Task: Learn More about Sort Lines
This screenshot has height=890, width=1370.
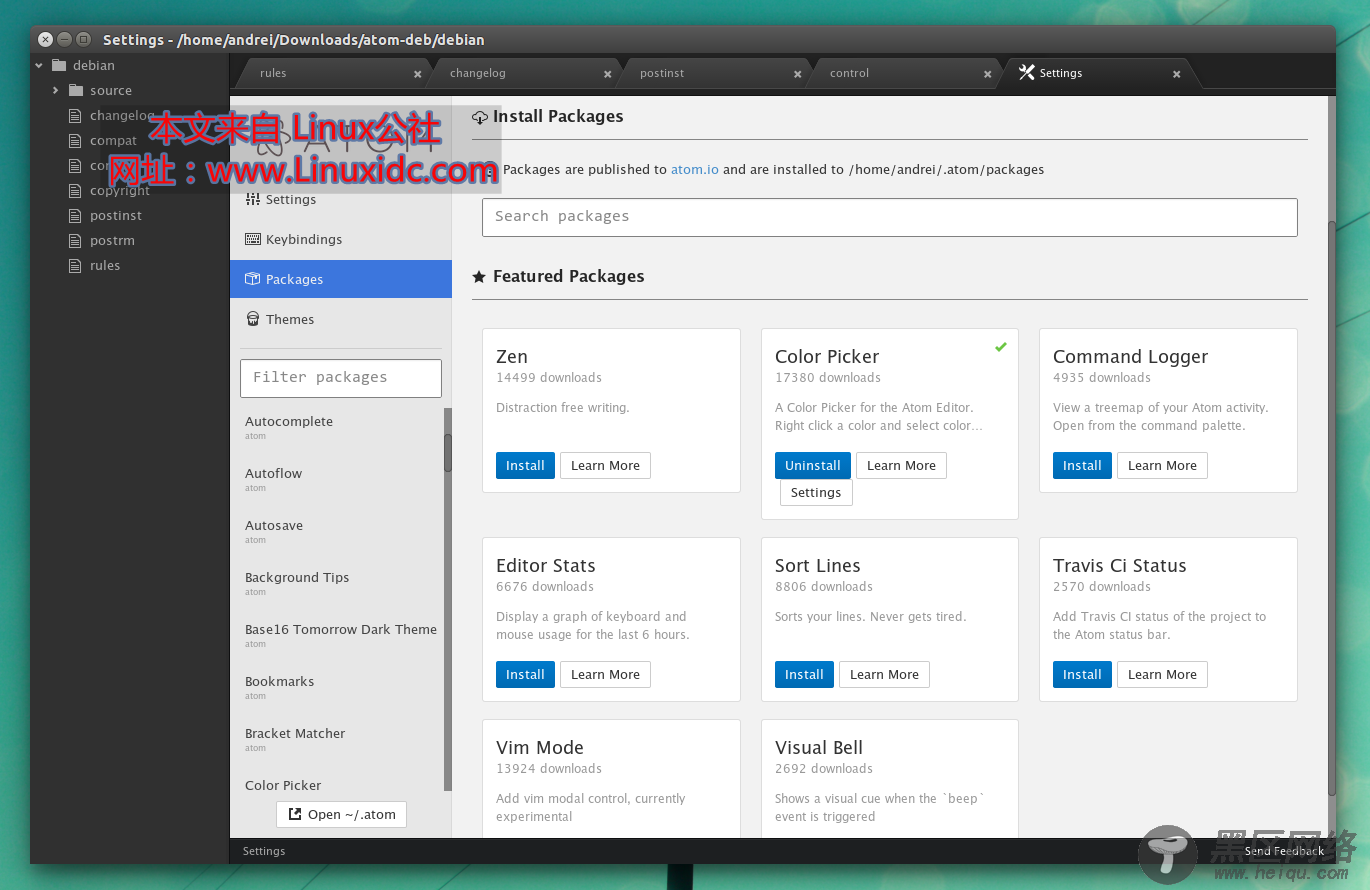Action: (x=884, y=675)
